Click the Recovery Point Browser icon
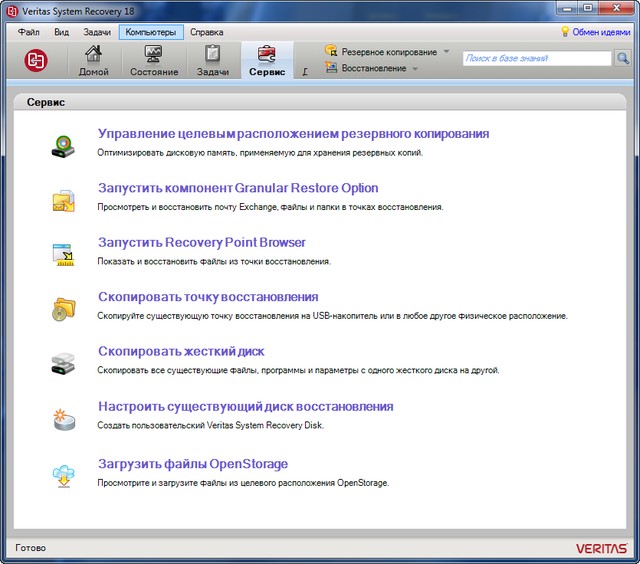640x564 pixels. click(x=64, y=254)
